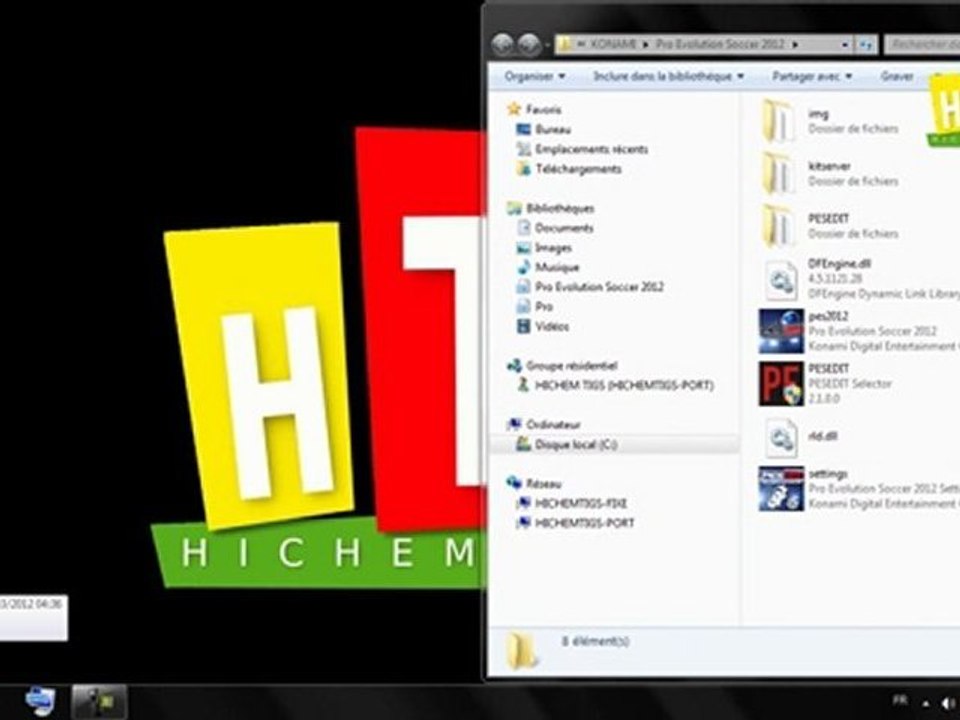The image size is (960, 720).
Task: Select the DFEngine.dll file name
Action: 839,264
